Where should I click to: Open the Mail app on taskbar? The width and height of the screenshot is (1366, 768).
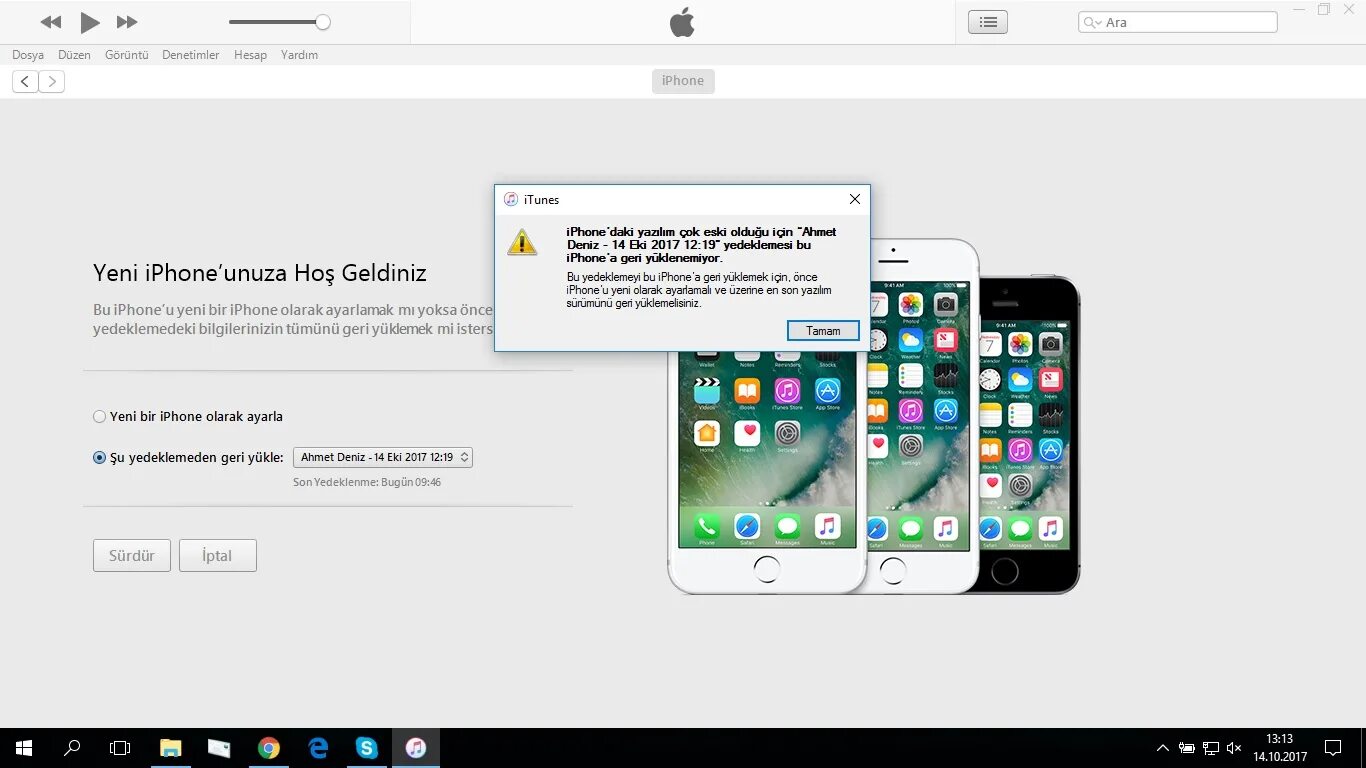click(219, 748)
